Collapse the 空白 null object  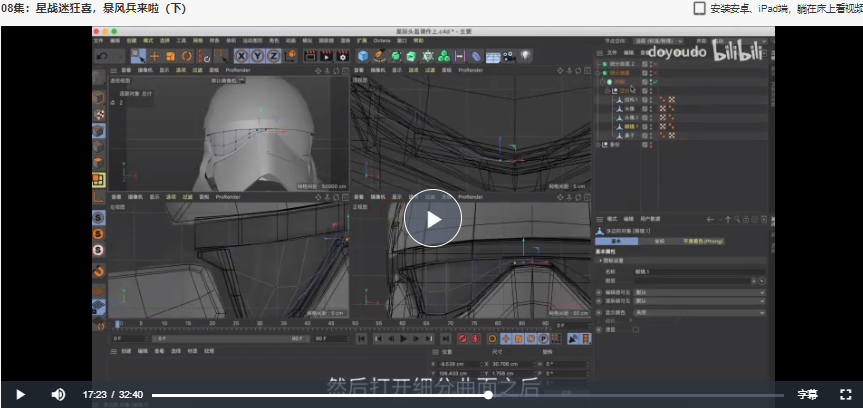(607, 91)
